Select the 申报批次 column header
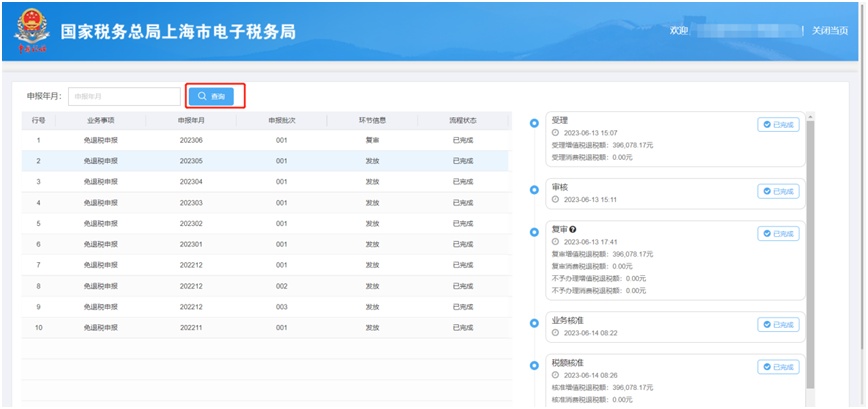Screen dimensions: 868x409 pyautogui.click(x=282, y=120)
